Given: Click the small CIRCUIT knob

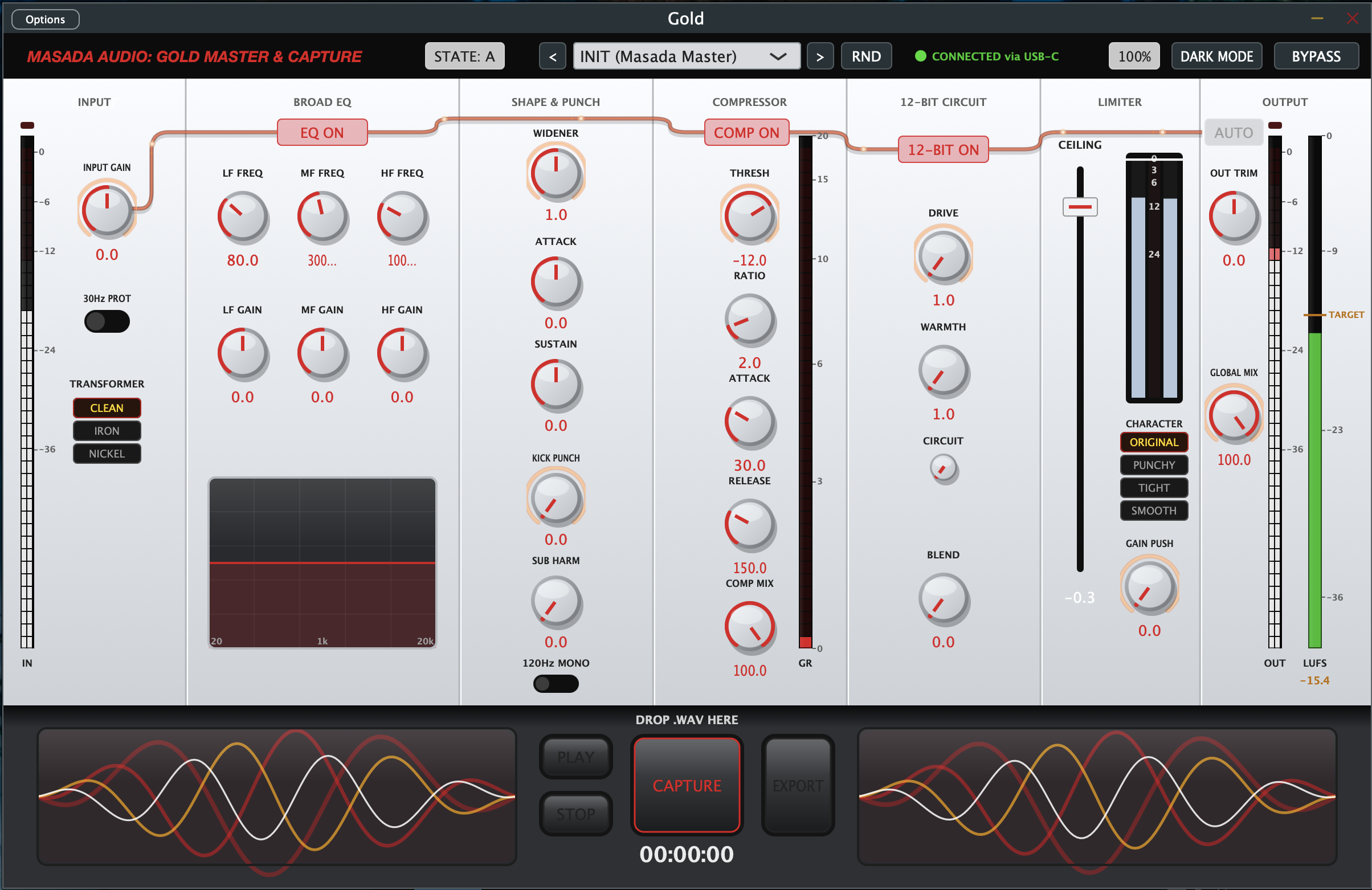Looking at the screenshot, I should [943, 468].
